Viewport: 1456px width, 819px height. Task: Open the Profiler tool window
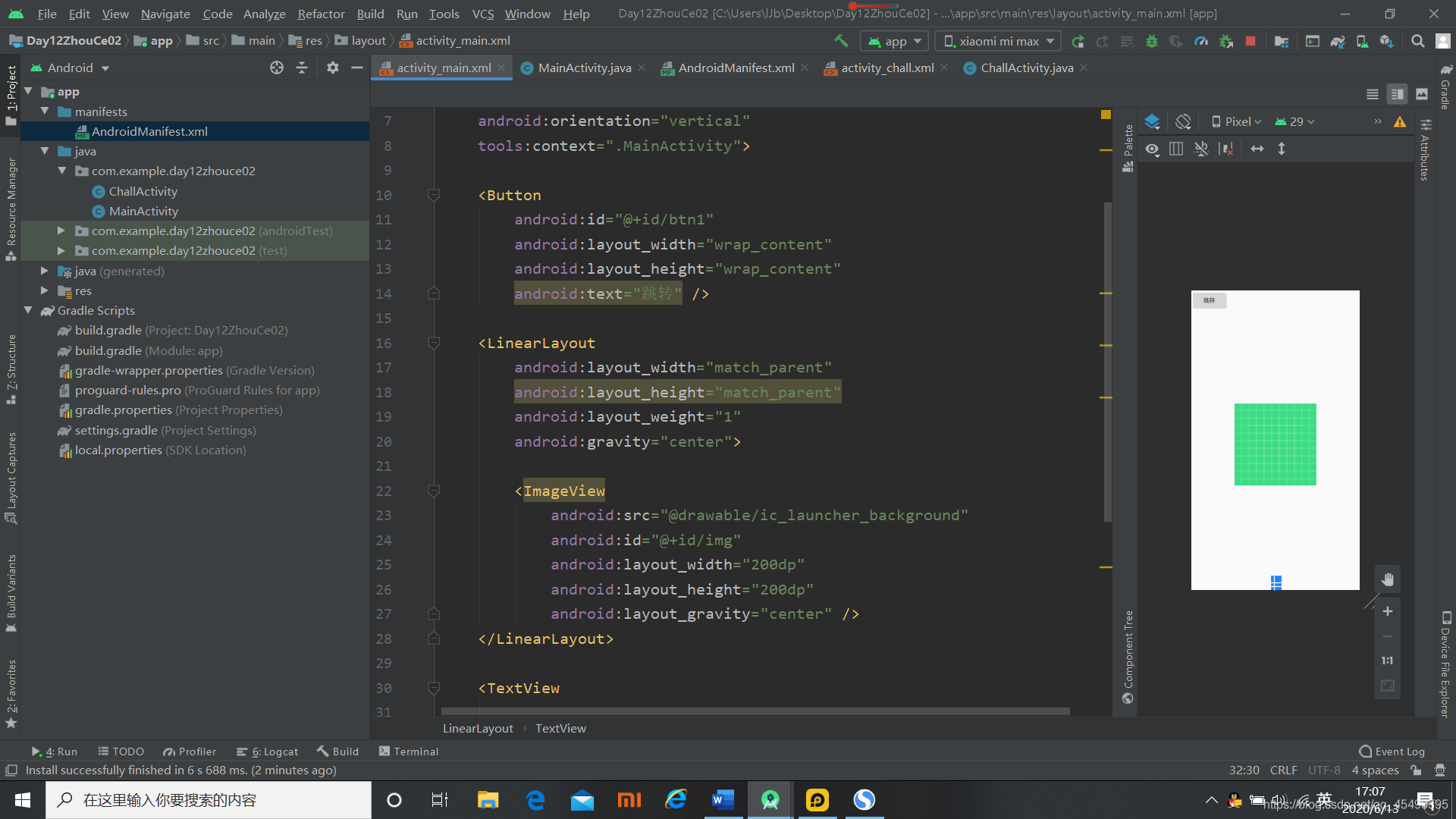tap(190, 752)
